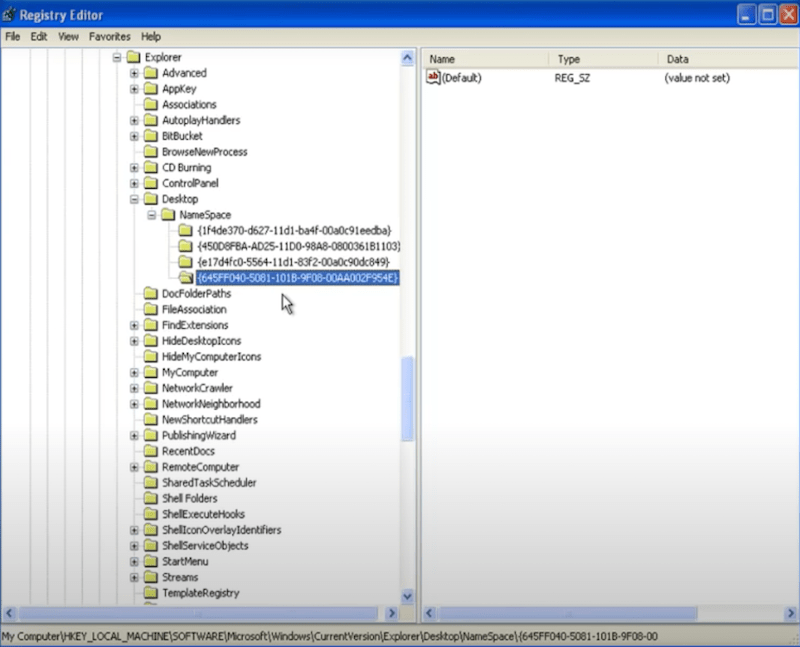Select folder icon of {1f4de370-d627-11d1-ba4f-00a0c91eedba}

click(x=185, y=231)
